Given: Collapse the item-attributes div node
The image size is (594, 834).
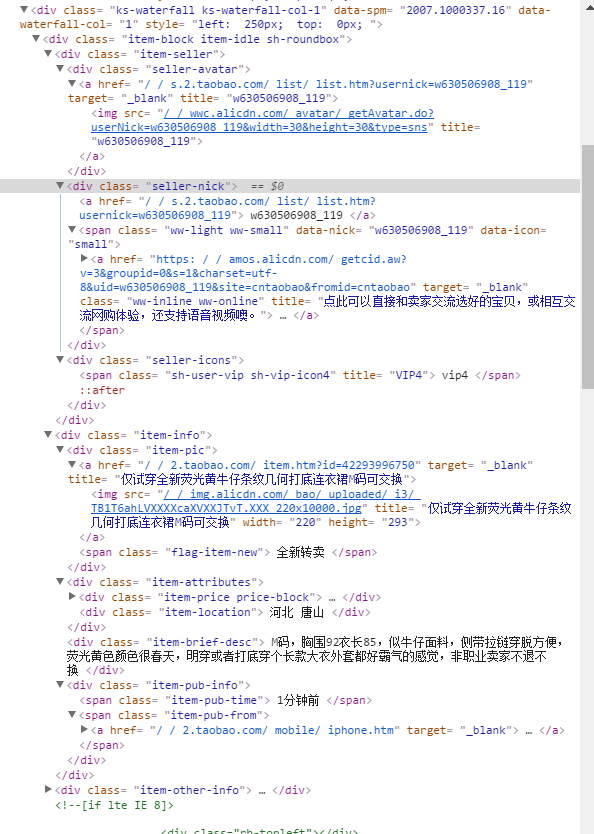Looking at the screenshot, I should (60, 582).
